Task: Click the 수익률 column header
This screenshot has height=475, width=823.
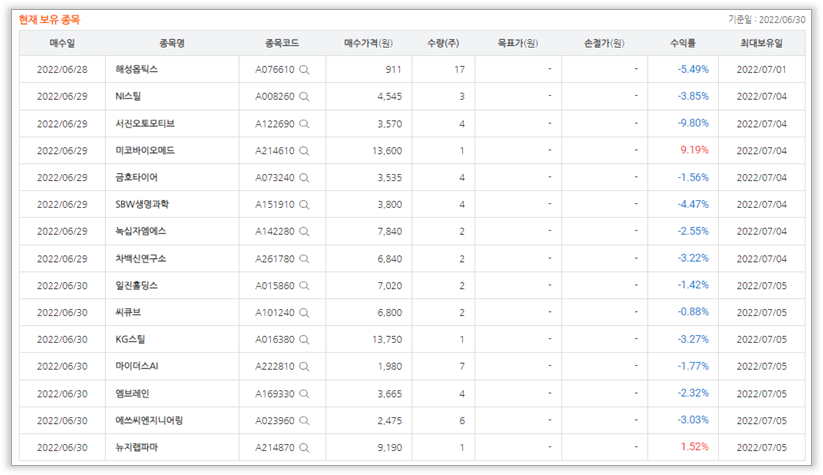Action: coord(683,43)
